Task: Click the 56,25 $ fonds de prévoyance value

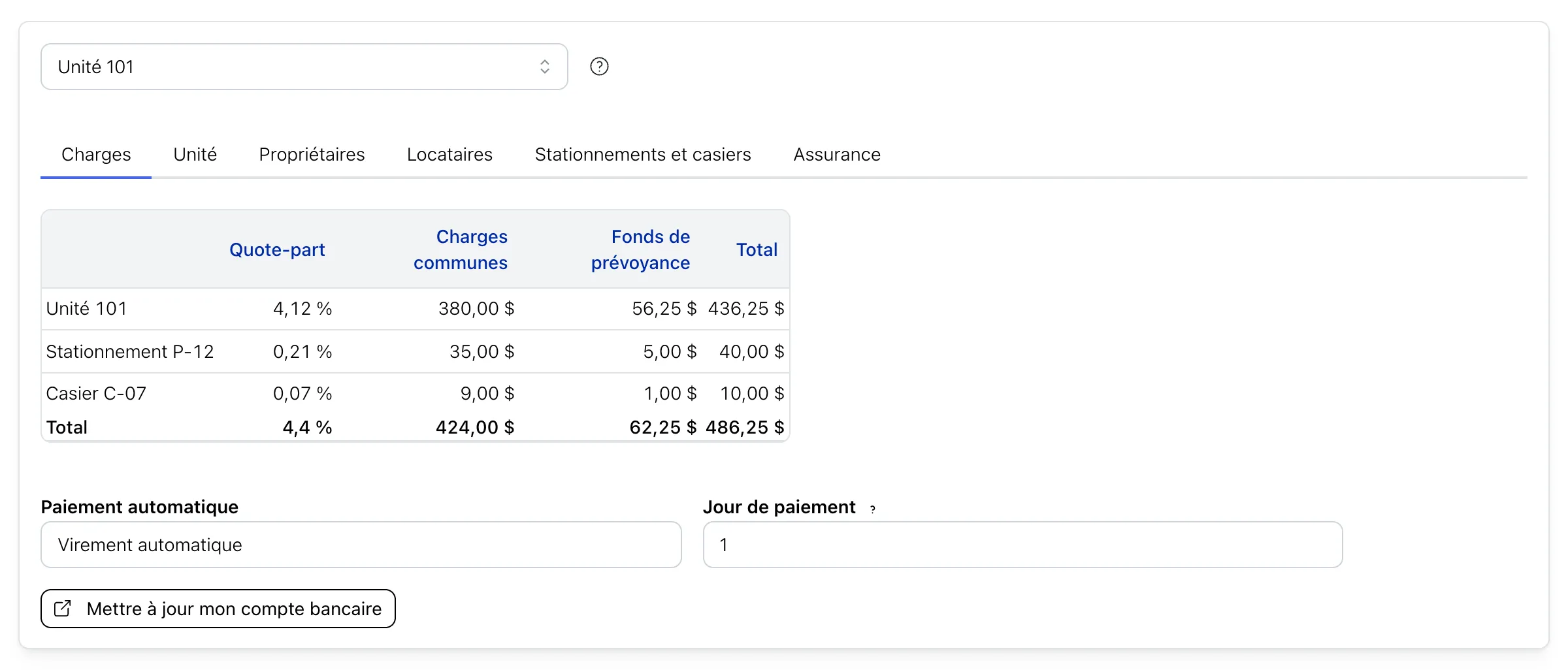Action: click(x=664, y=309)
